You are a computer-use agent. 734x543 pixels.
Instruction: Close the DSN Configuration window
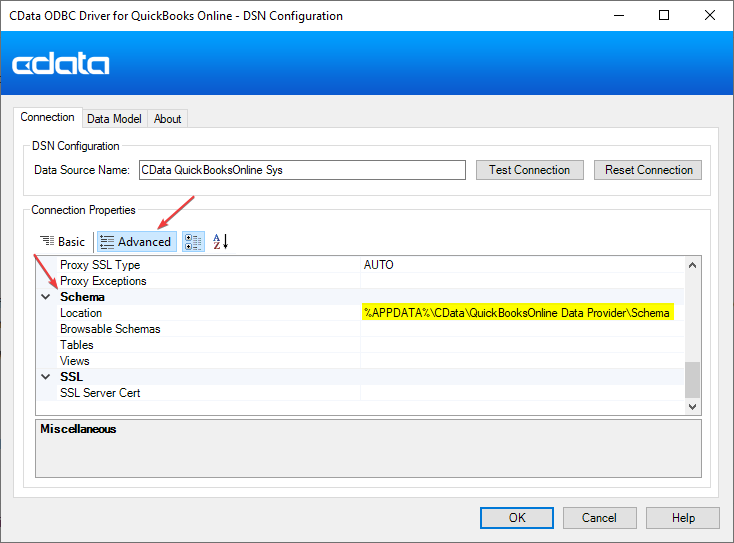click(x=710, y=15)
